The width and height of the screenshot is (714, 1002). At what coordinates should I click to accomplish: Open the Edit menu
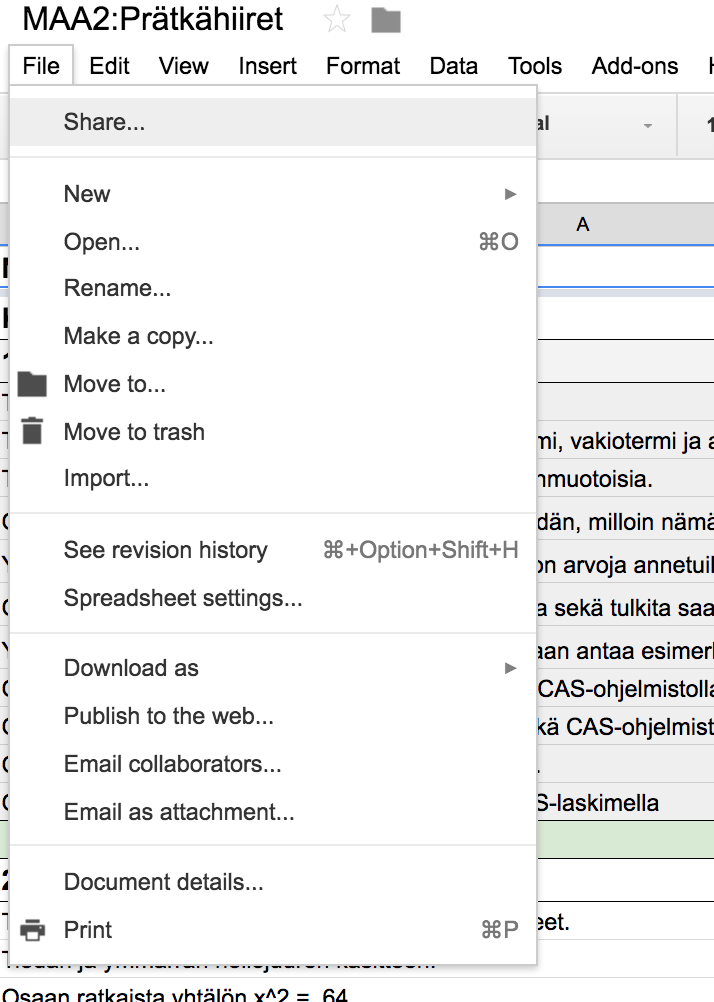click(109, 66)
